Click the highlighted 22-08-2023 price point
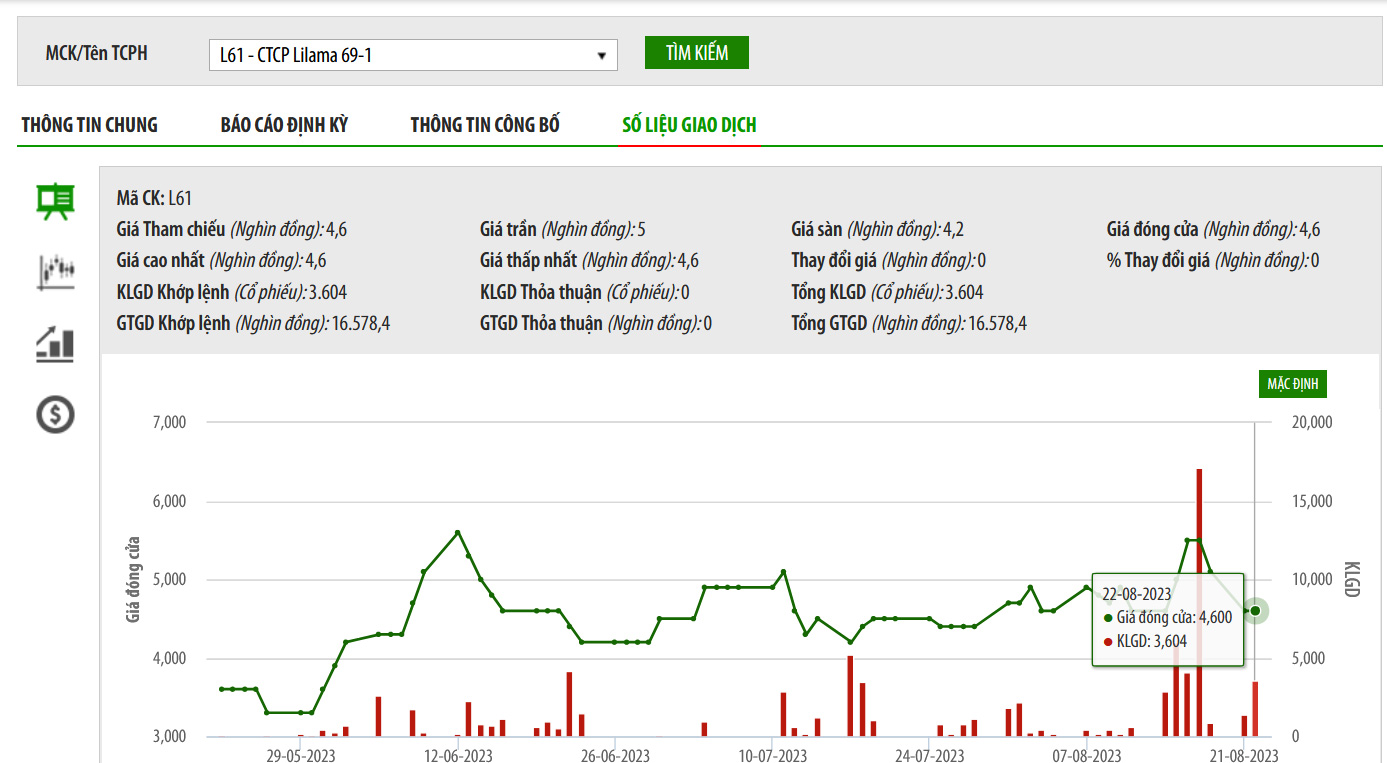1387x763 pixels. (x=1256, y=611)
